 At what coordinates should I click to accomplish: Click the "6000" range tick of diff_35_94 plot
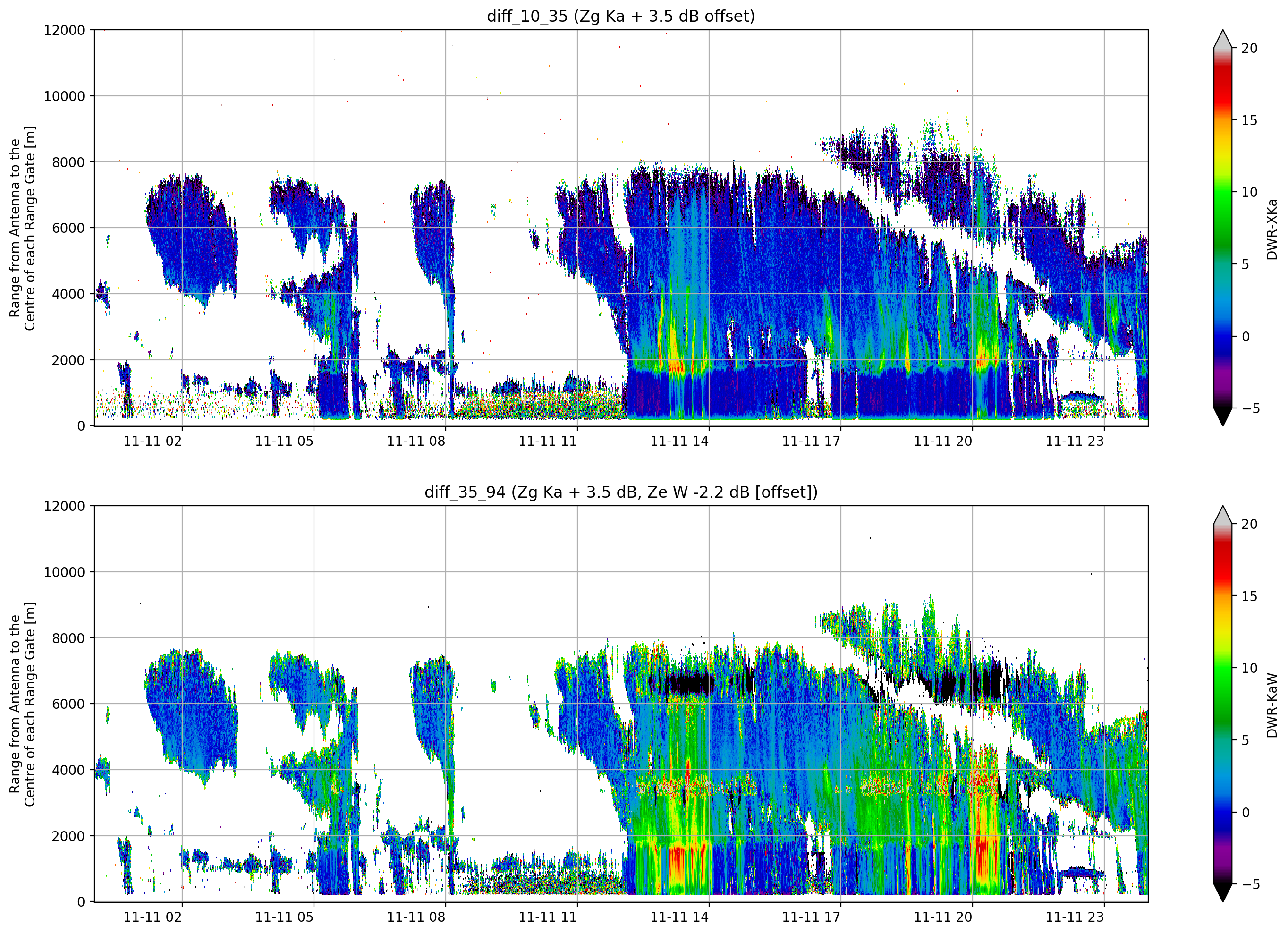pos(68,705)
